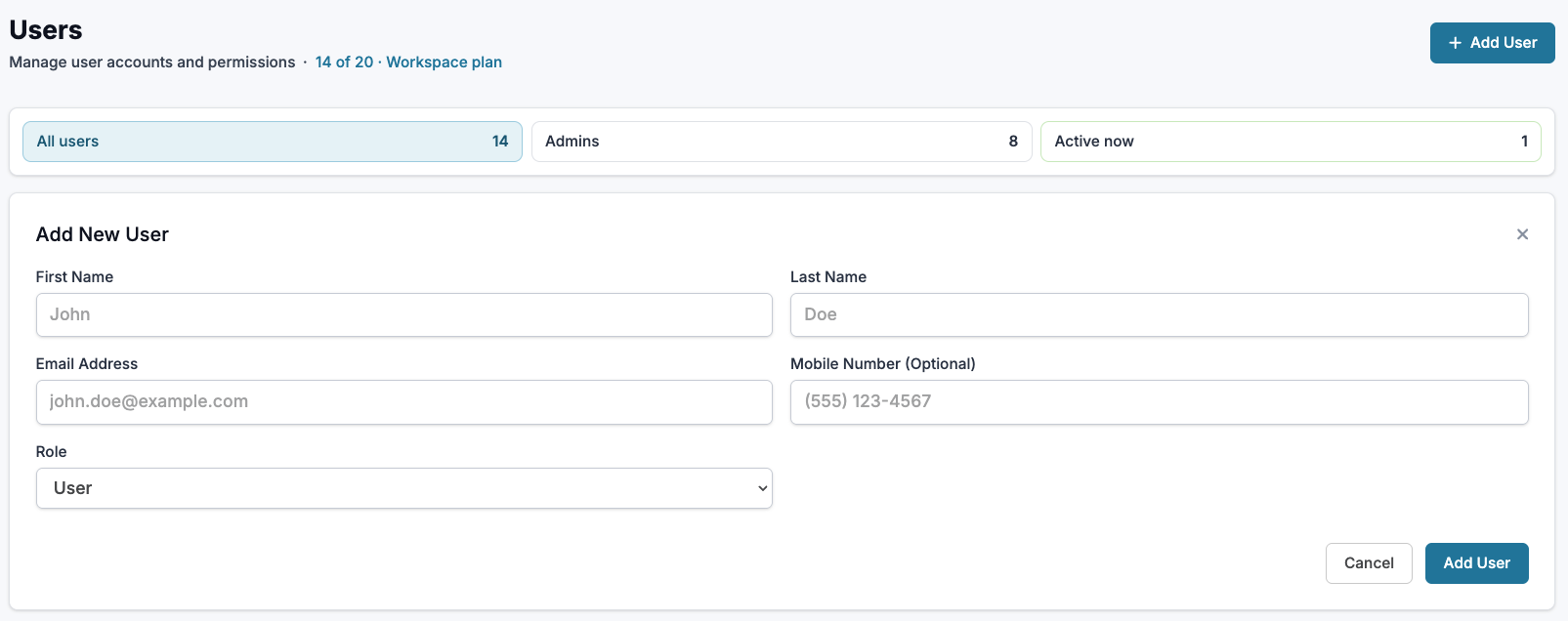Image resolution: width=1568 pixels, height=621 pixels.
Task: Click the First Name label
Action: tap(74, 277)
